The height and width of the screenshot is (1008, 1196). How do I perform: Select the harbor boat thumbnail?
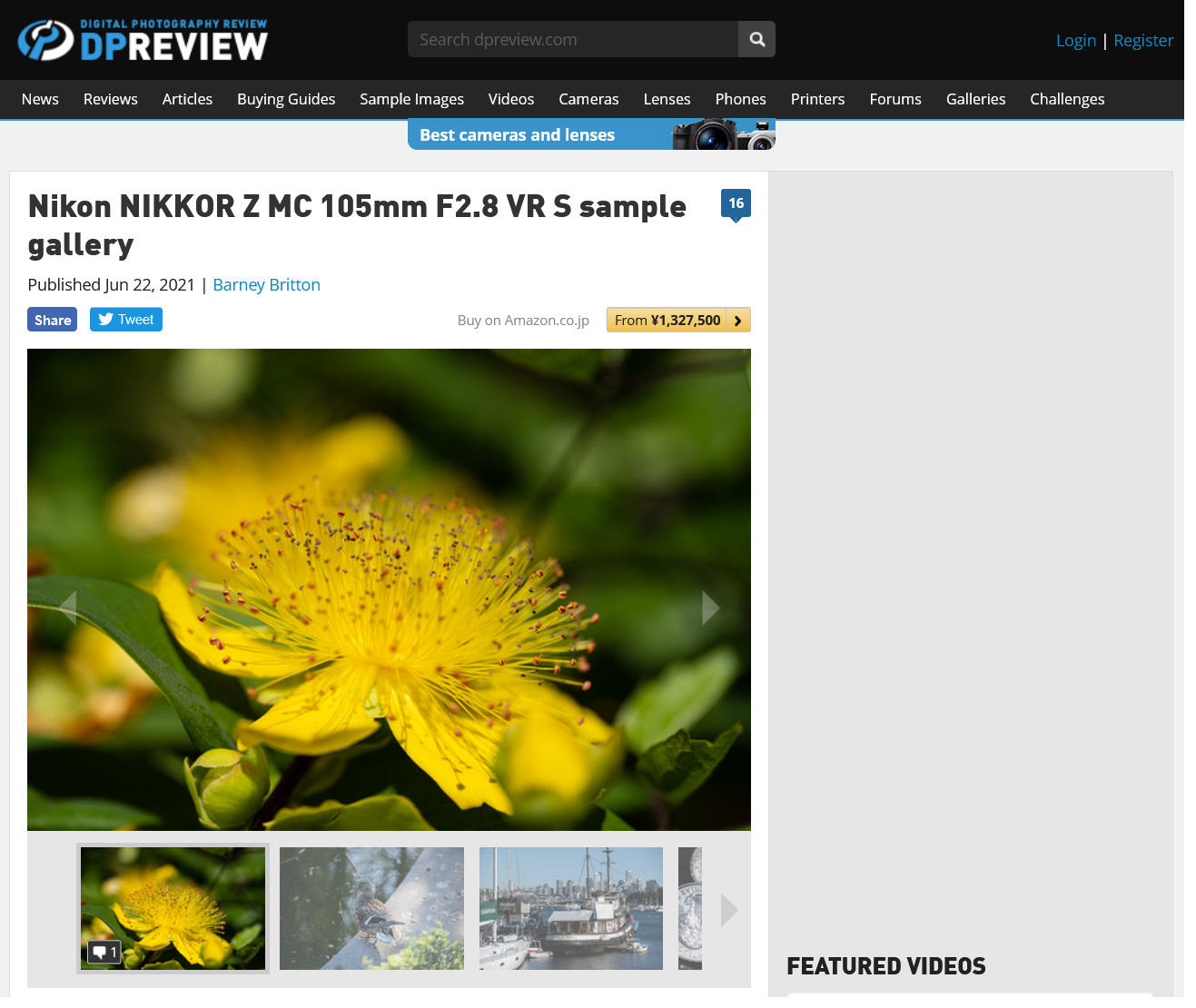(x=571, y=908)
